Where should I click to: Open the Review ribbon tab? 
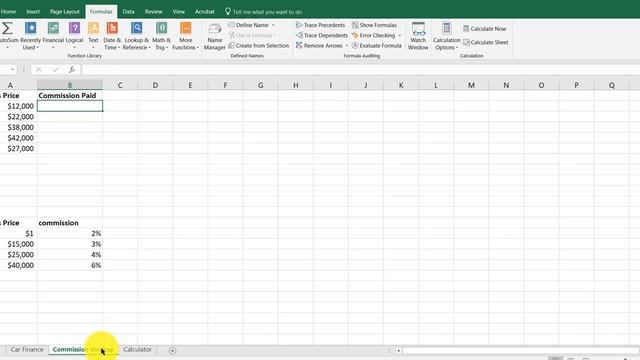pos(153,12)
